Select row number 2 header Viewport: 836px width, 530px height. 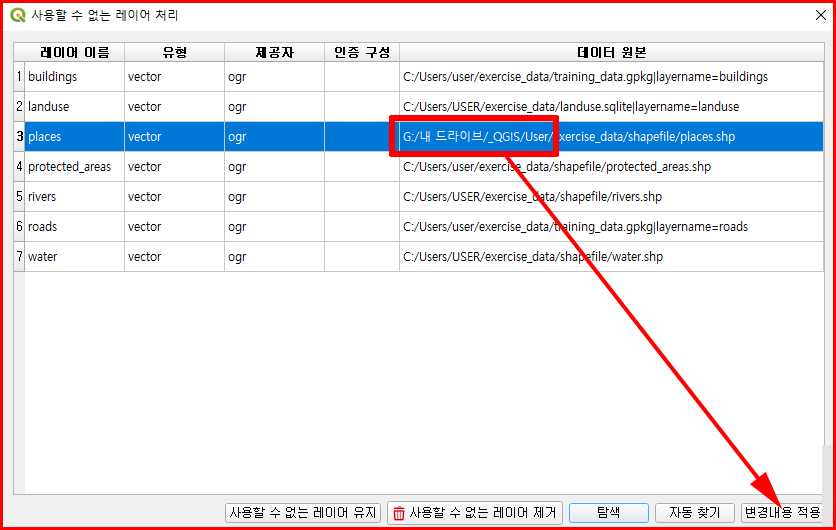[x=19, y=106]
